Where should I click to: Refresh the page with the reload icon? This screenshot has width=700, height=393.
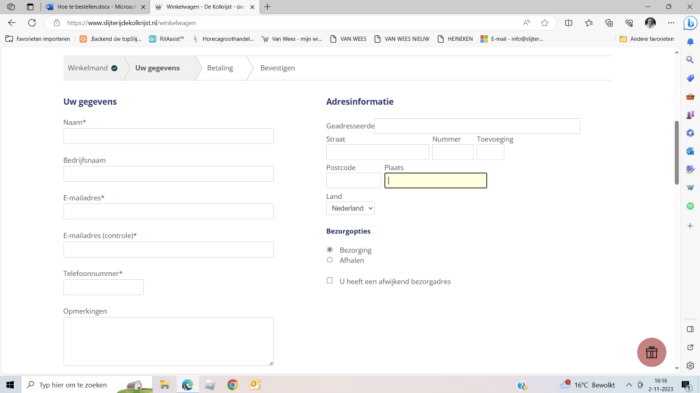tap(32, 23)
